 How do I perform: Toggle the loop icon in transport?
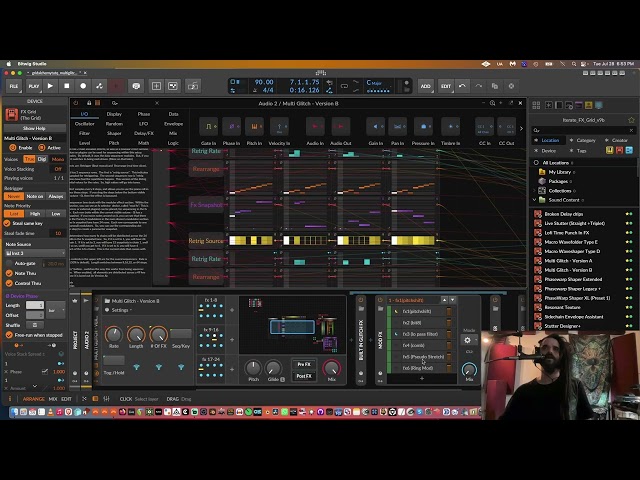[344, 86]
